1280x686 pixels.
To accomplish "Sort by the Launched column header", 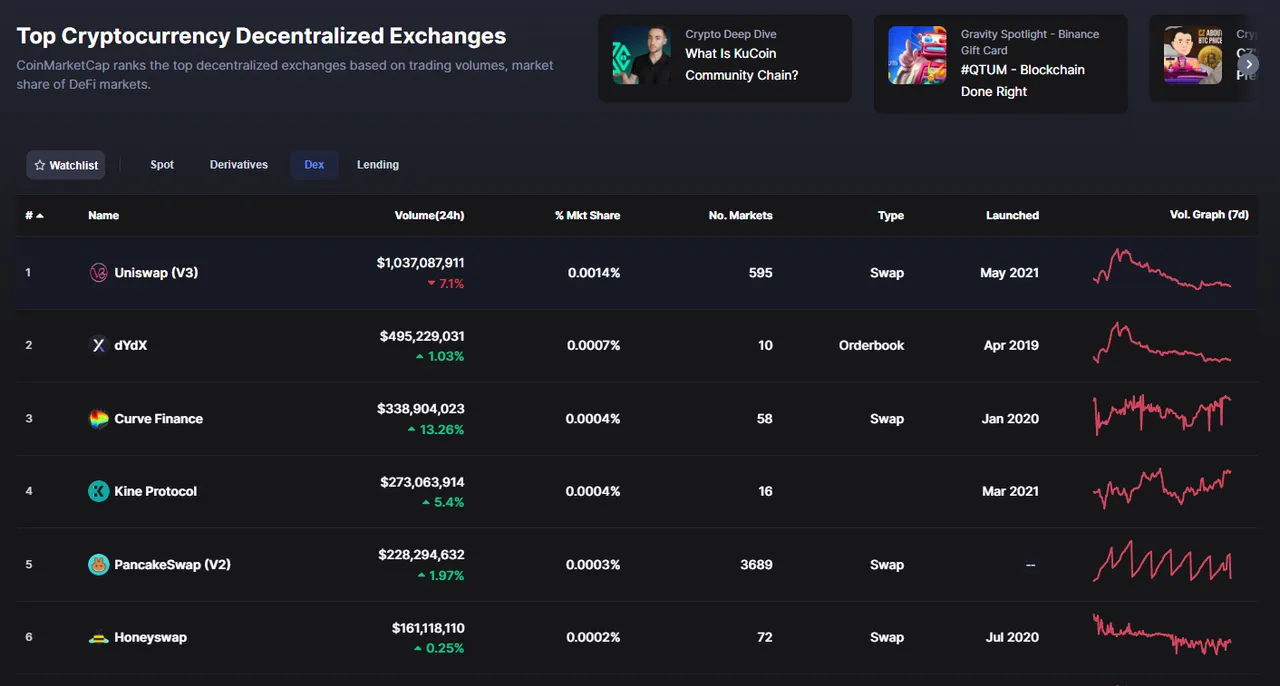I will [x=1012, y=216].
